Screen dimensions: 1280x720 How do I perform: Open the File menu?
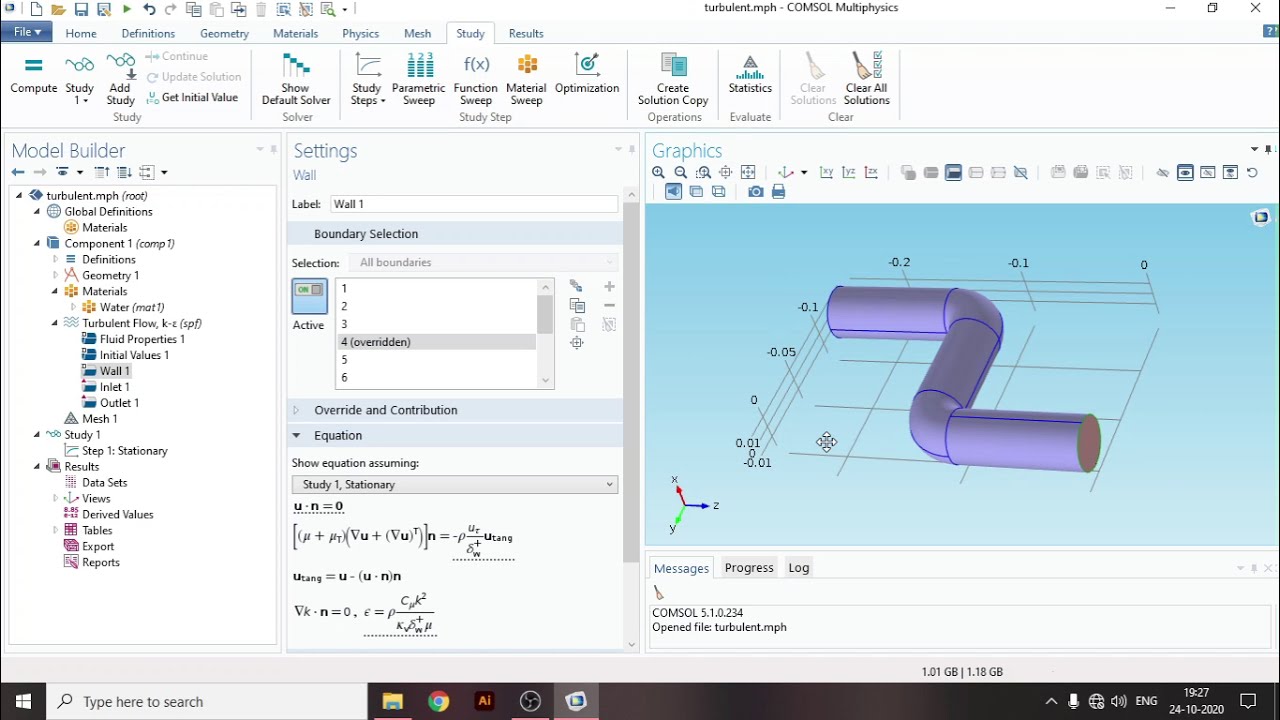click(27, 32)
